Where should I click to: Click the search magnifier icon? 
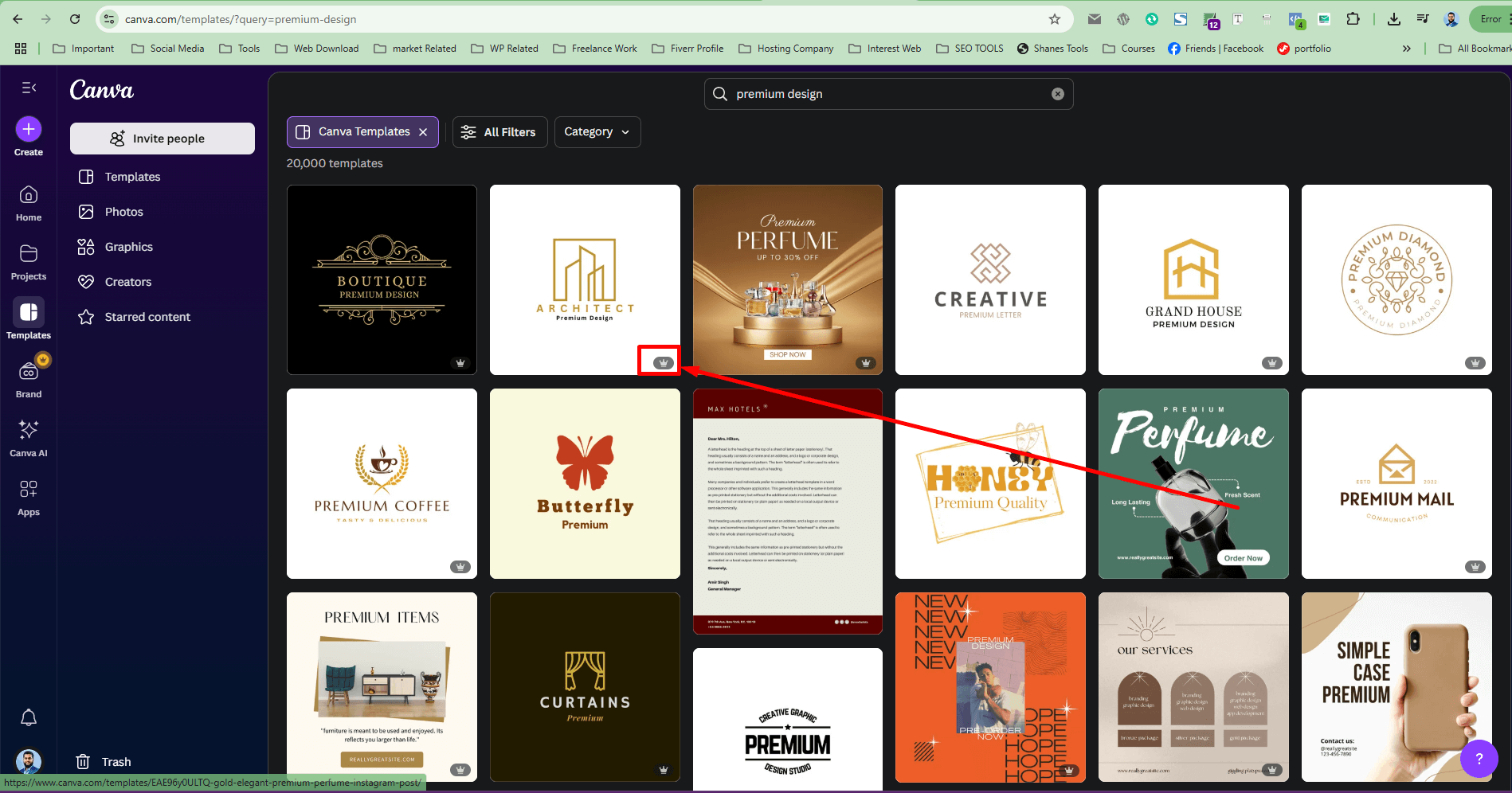[x=720, y=94]
